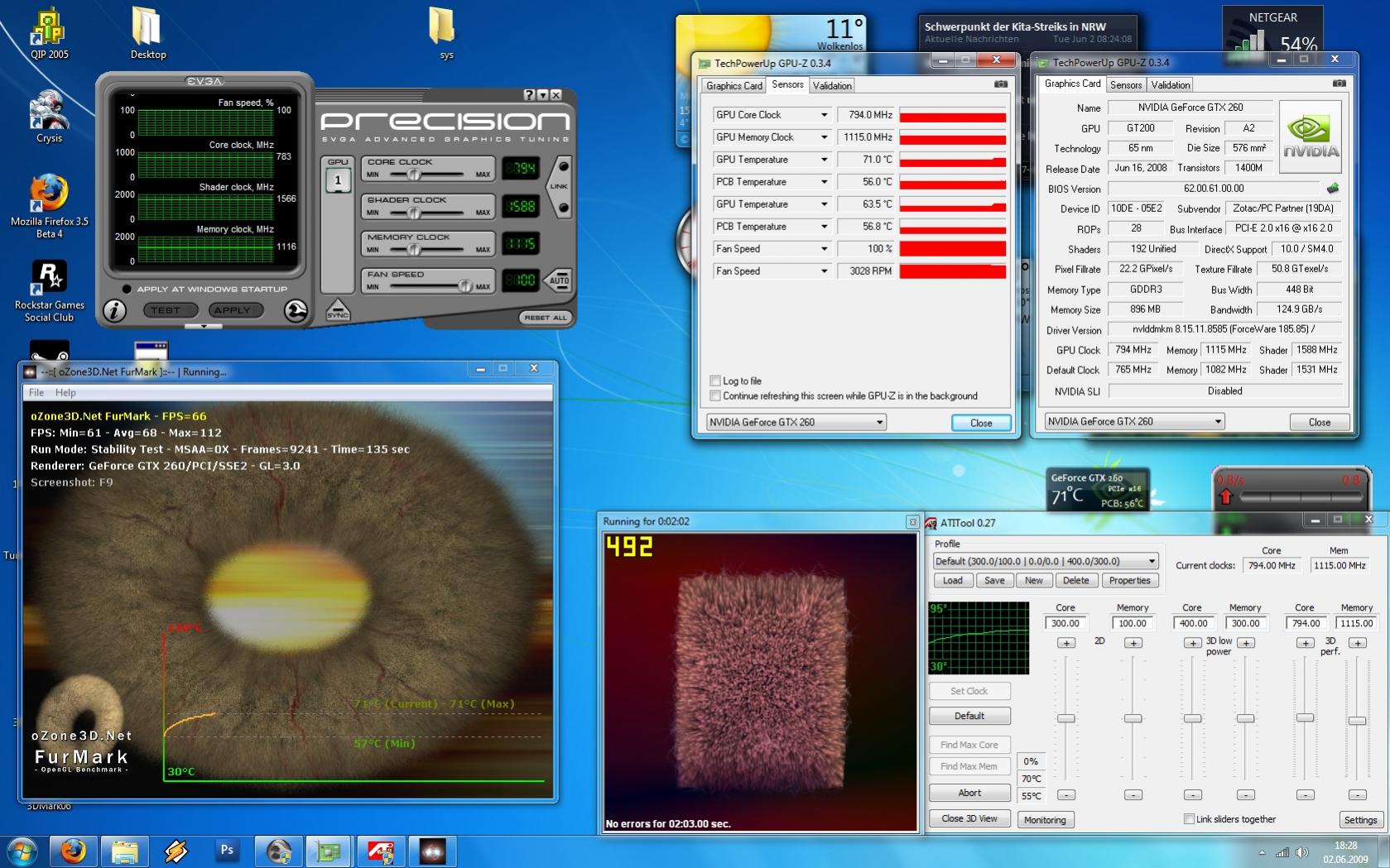Check Link sliders together in ATITool
The height and width of the screenshot is (868, 1390).
coord(1189,819)
